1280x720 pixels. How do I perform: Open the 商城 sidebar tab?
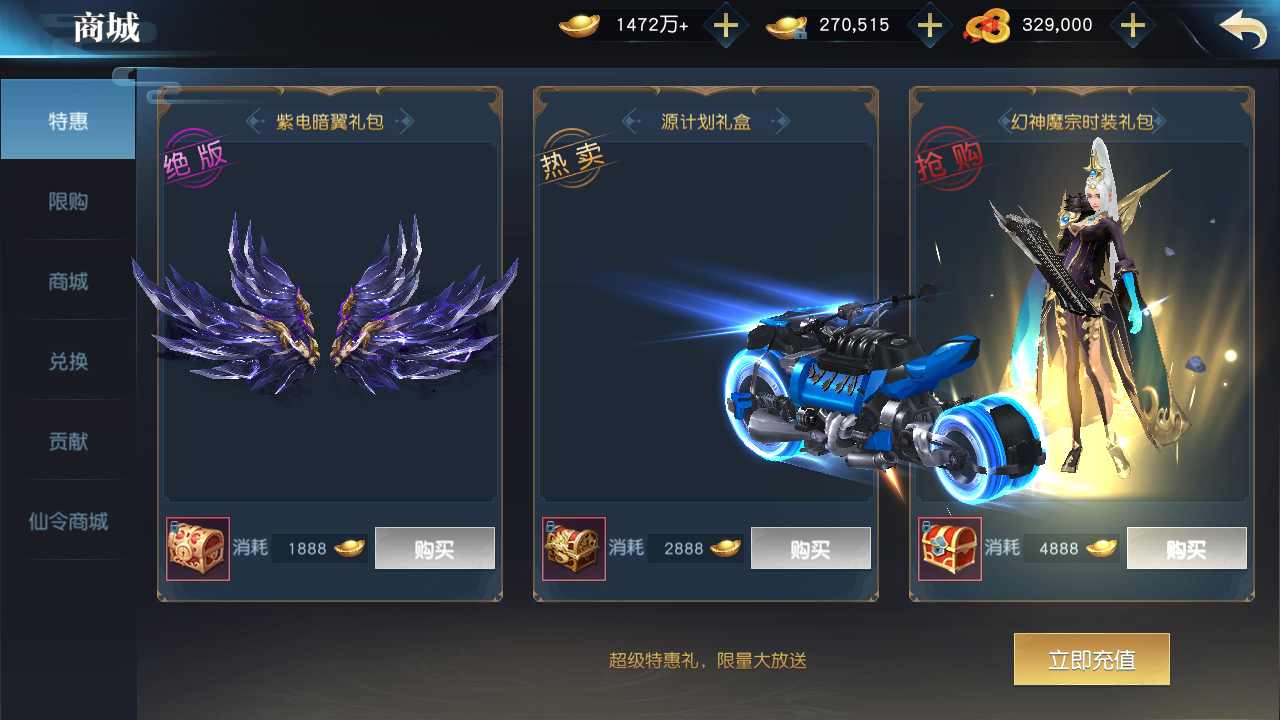[x=68, y=281]
